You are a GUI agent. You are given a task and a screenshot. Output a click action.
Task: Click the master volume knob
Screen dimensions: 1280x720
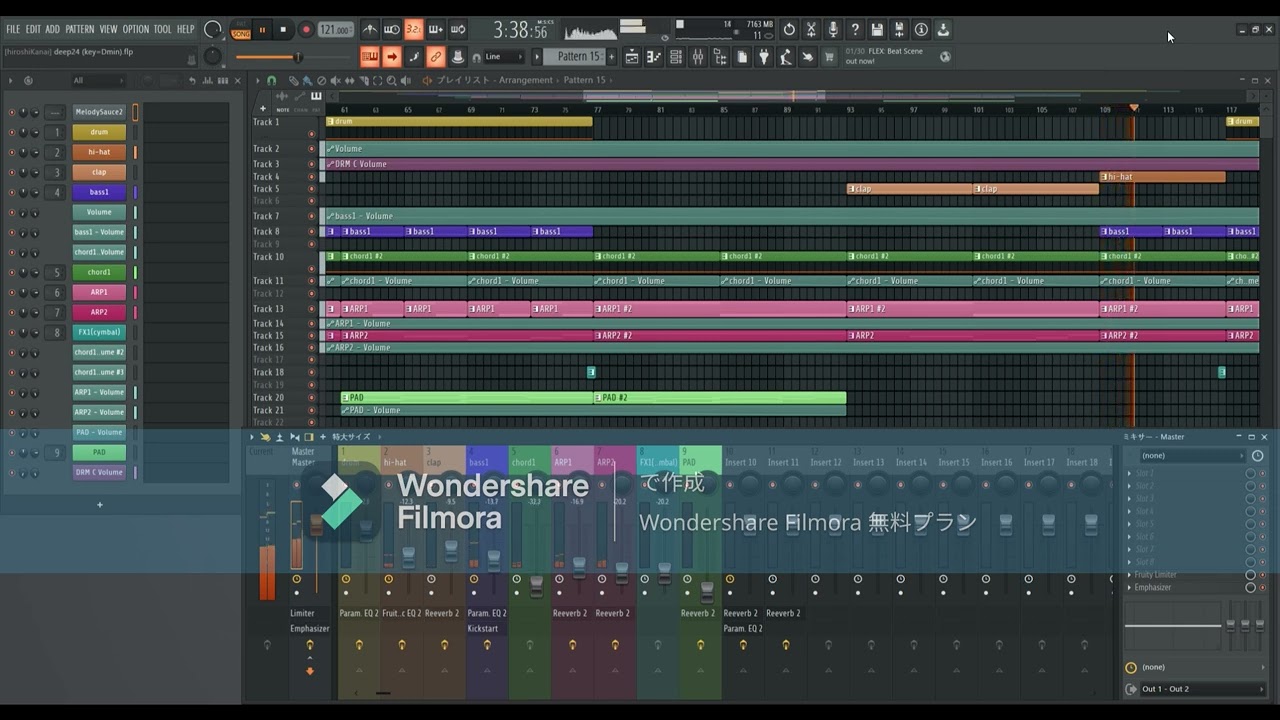pos(213,30)
